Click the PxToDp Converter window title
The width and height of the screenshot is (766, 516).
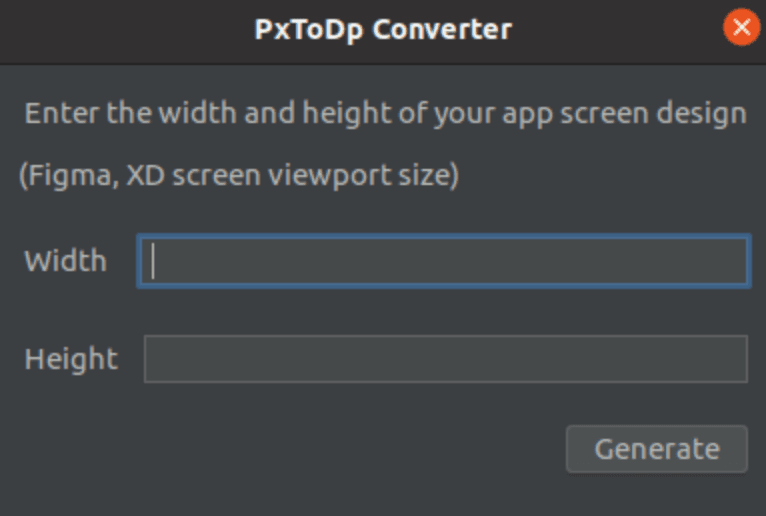(383, 29)
